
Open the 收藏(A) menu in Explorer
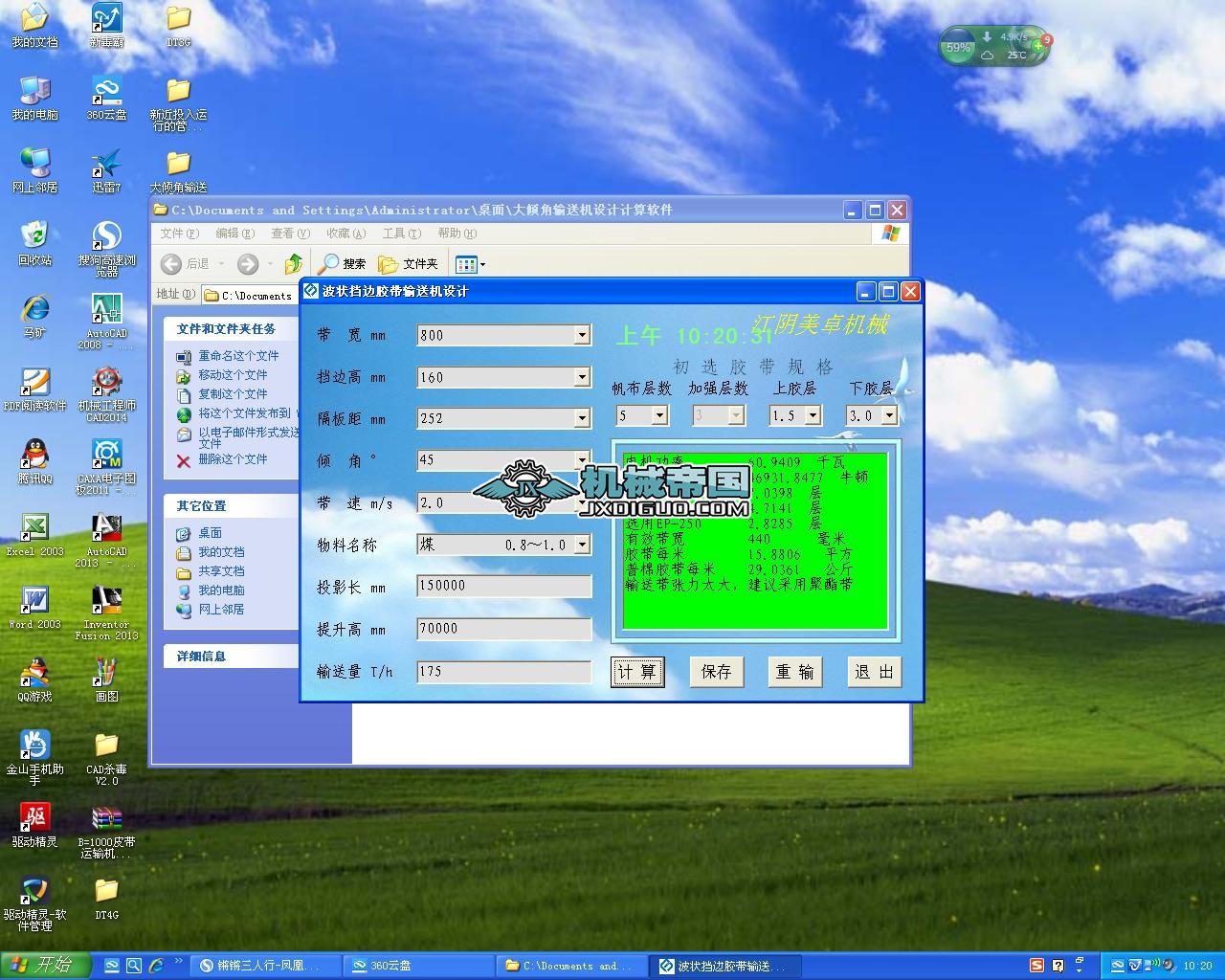click(x=345, y=234)
